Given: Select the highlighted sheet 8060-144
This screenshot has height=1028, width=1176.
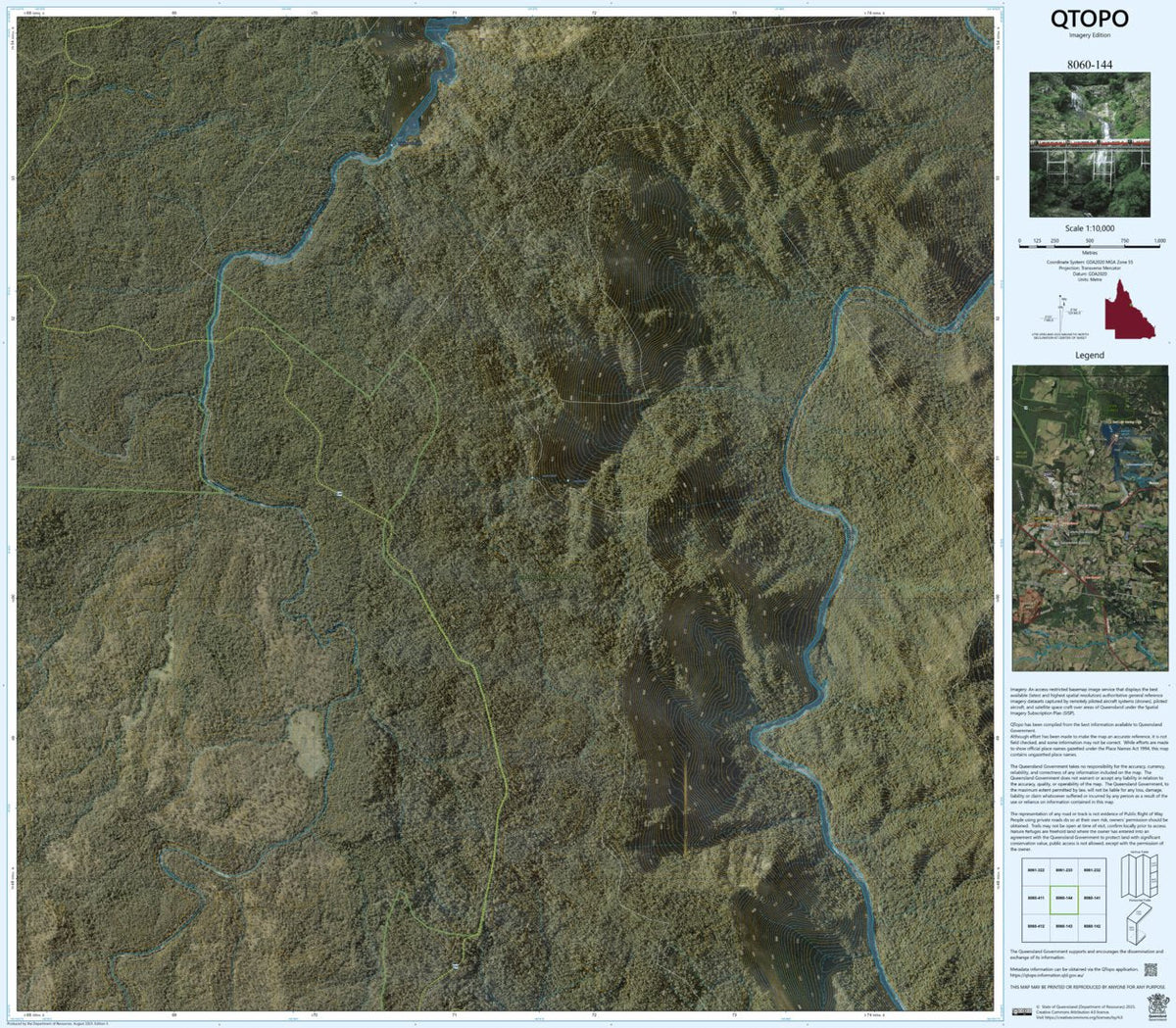Looking at the screenshot, I should coord(1062,899).
